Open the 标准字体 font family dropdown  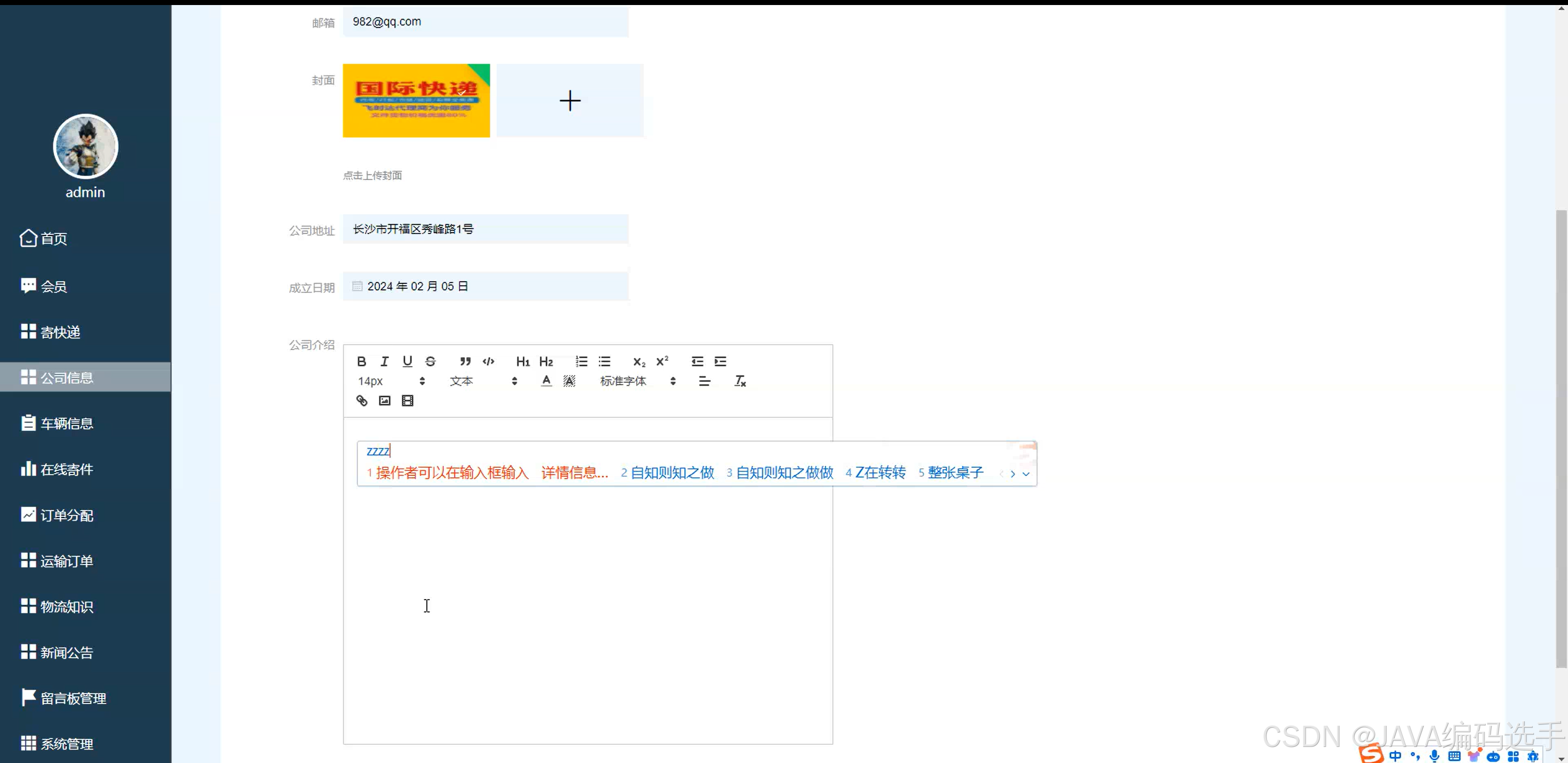tap(623, 381)
